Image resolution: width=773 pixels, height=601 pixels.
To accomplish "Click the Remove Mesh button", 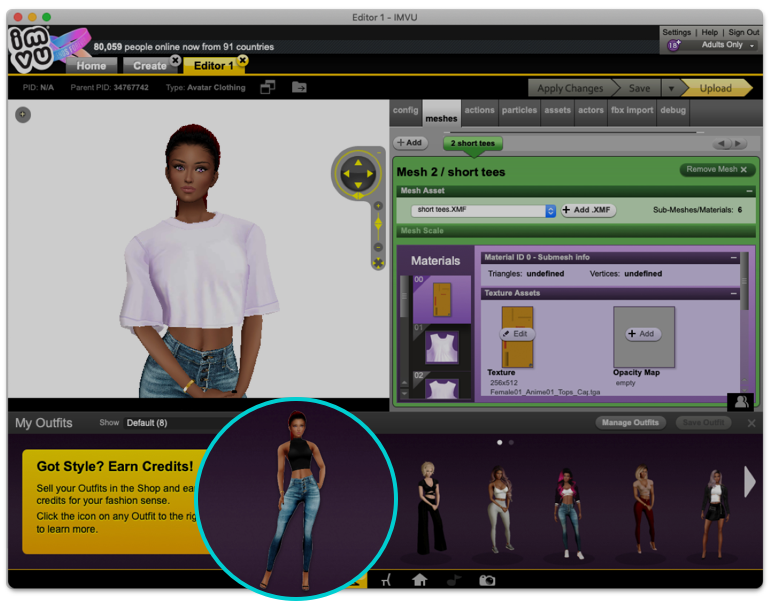I will (x=717, y=170).
